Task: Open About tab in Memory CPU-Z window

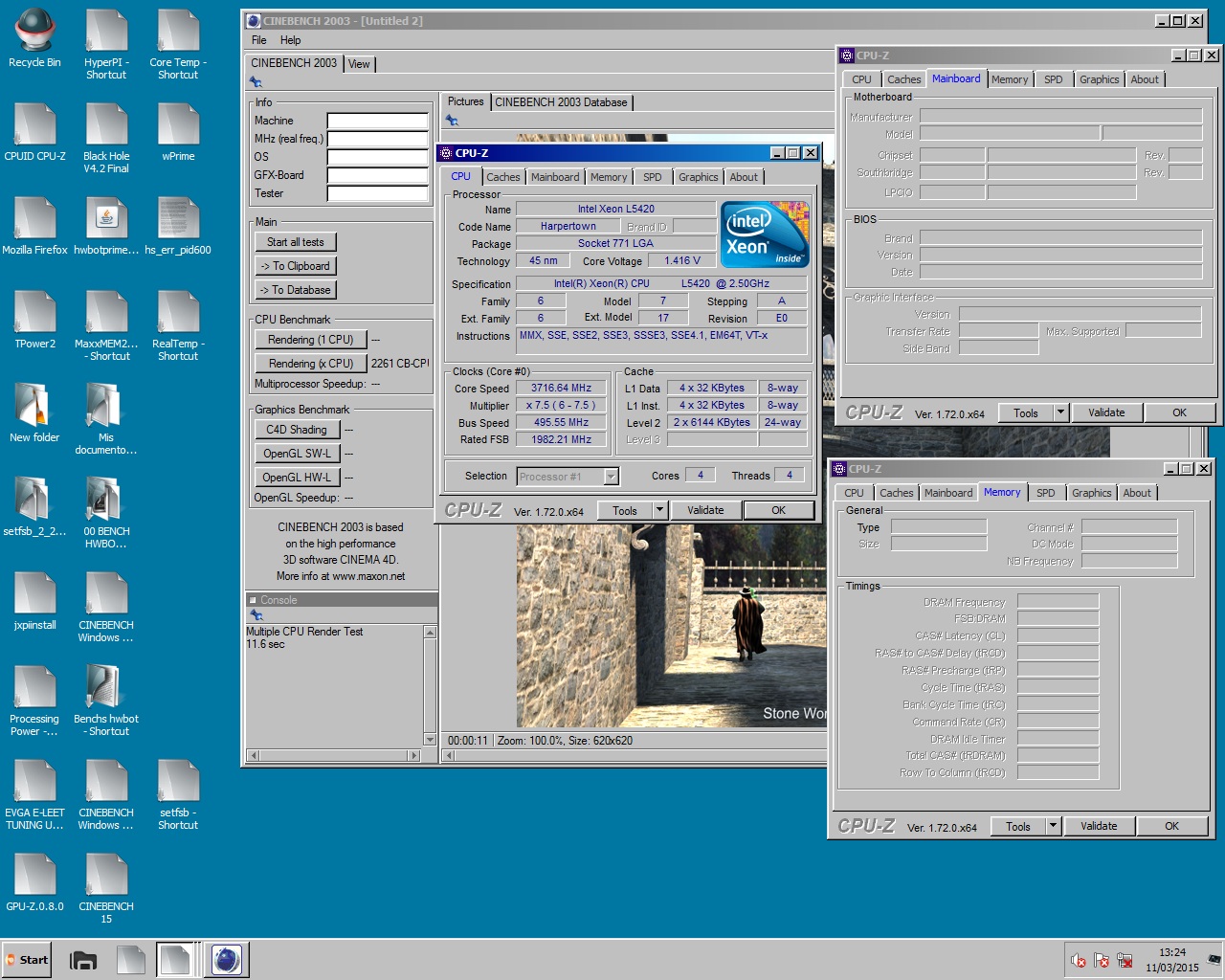Action: click(1137, 493)
